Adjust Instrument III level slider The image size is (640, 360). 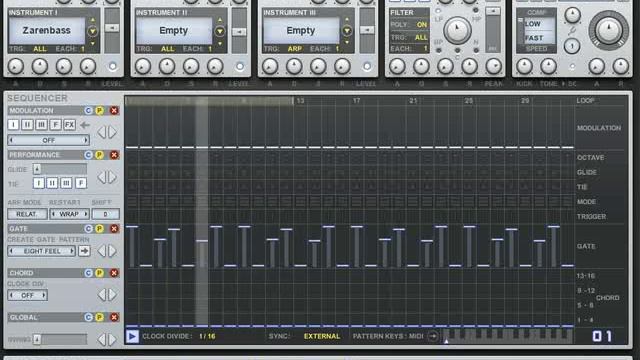click(367, 30)
